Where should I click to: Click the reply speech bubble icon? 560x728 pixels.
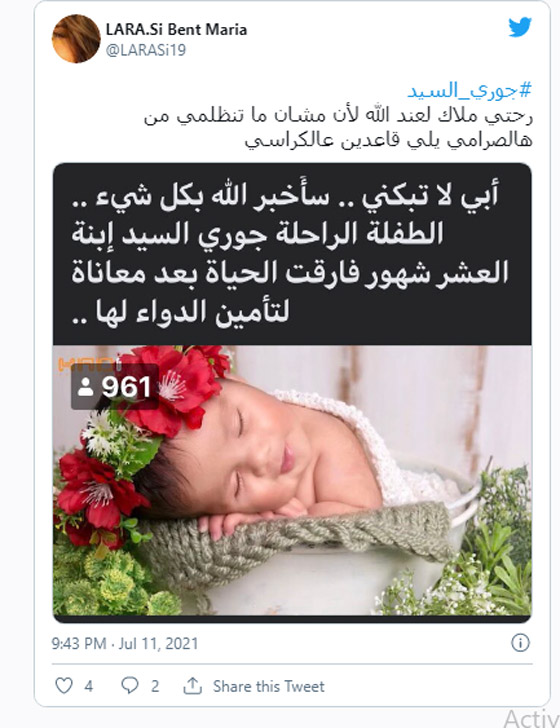click(x=130, y=685)
